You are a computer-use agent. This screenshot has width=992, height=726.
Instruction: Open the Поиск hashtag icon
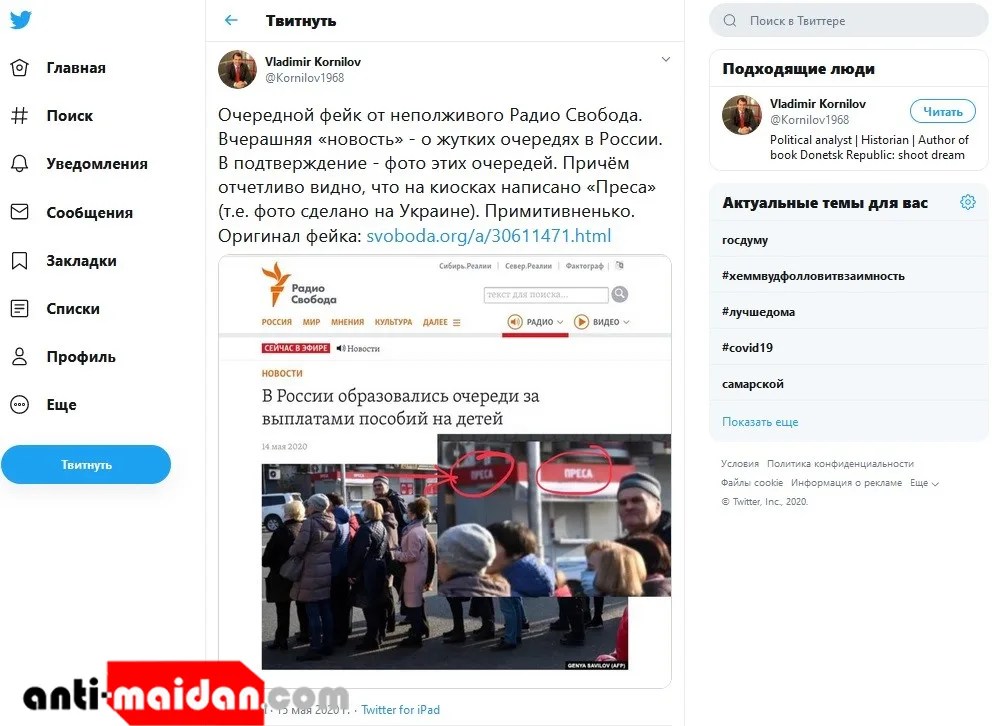click(20, 116)
